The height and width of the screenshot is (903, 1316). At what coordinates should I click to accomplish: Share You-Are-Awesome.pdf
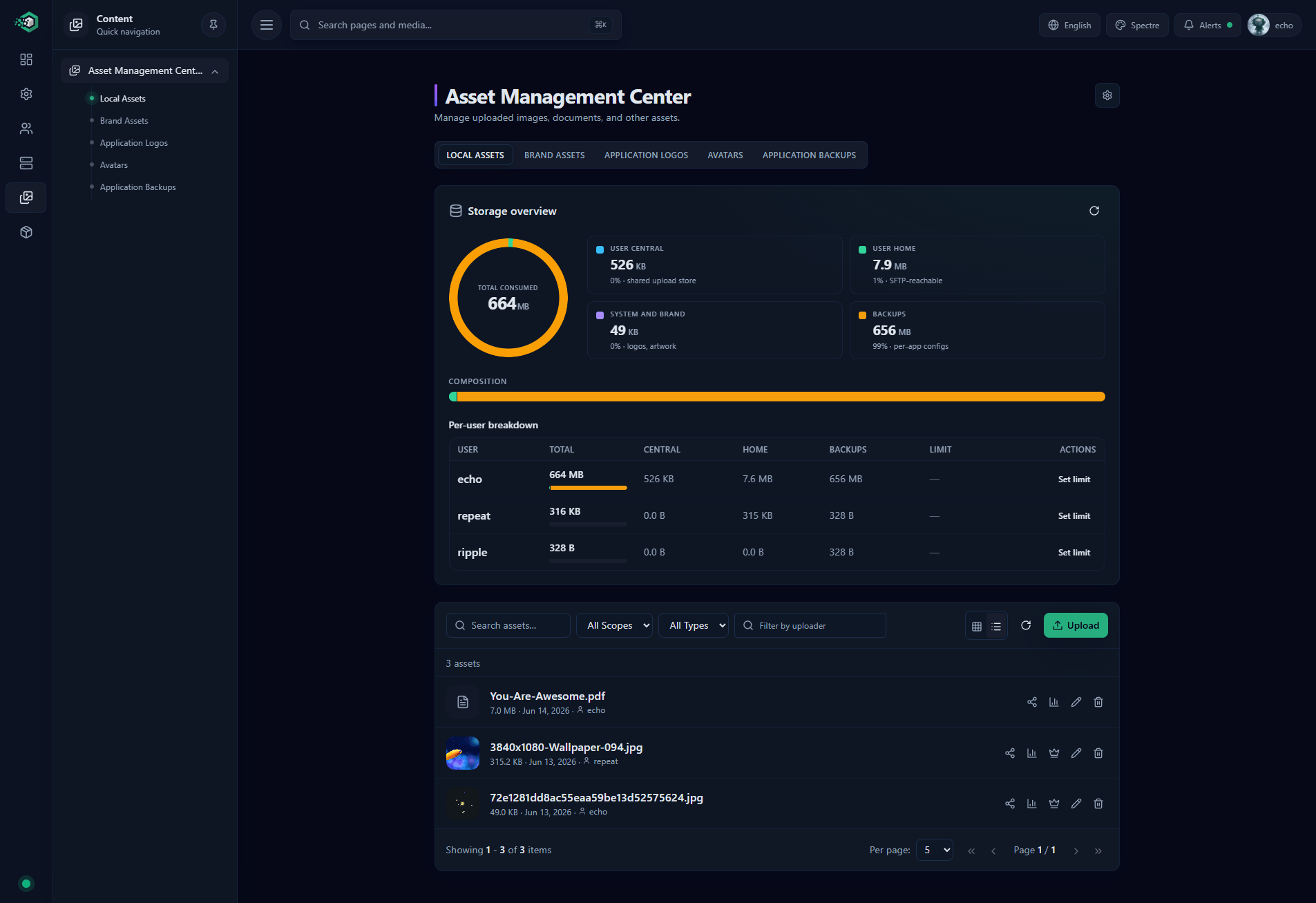pyautogui.click(x=1032, y=702)
